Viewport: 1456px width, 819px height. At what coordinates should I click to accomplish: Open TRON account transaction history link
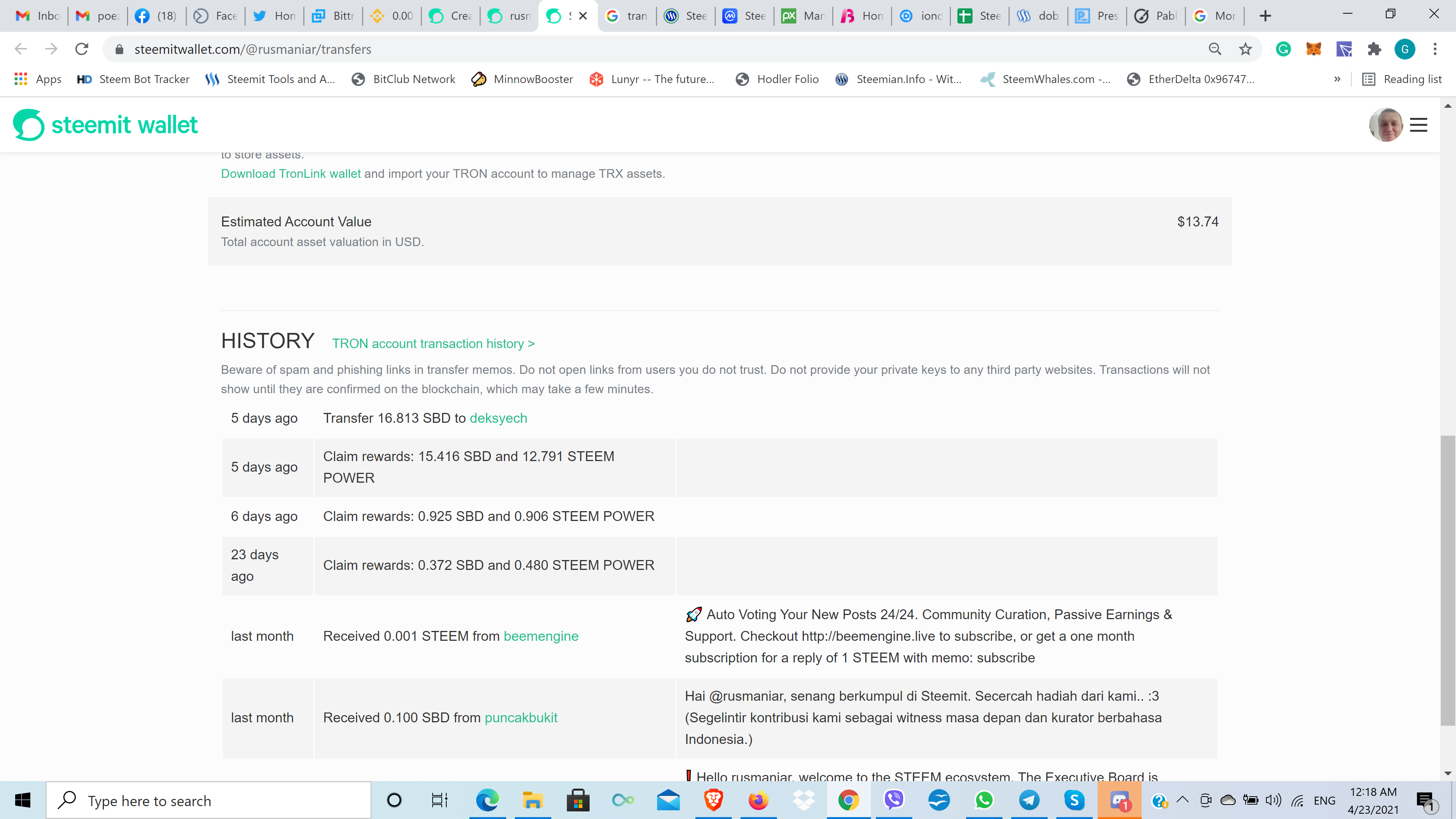433,344
